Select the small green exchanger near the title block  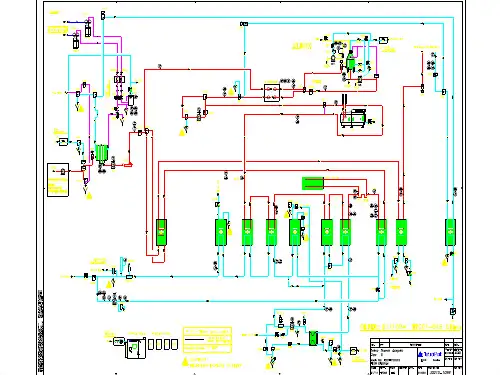[x=313, y=338]
